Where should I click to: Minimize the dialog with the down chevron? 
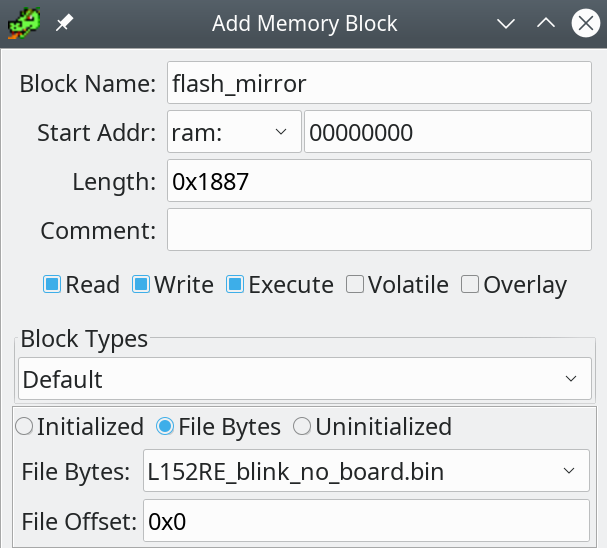coord(506,24)
